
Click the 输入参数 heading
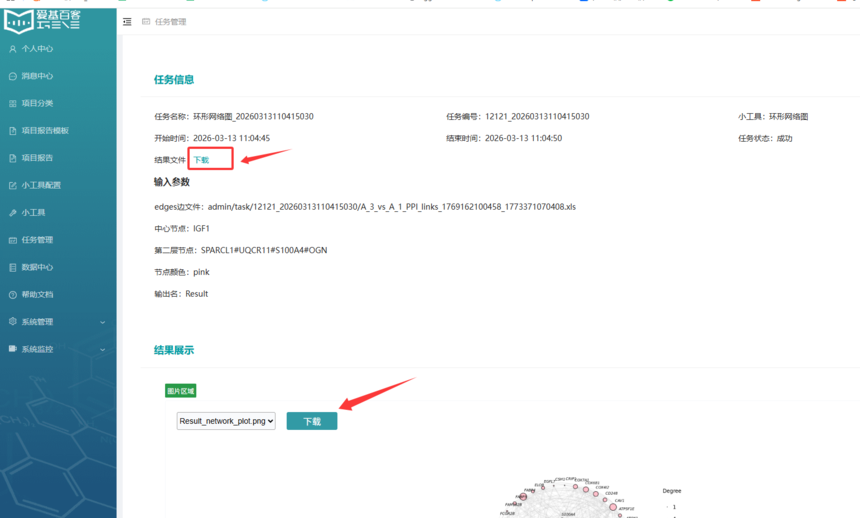coord(172,182)
